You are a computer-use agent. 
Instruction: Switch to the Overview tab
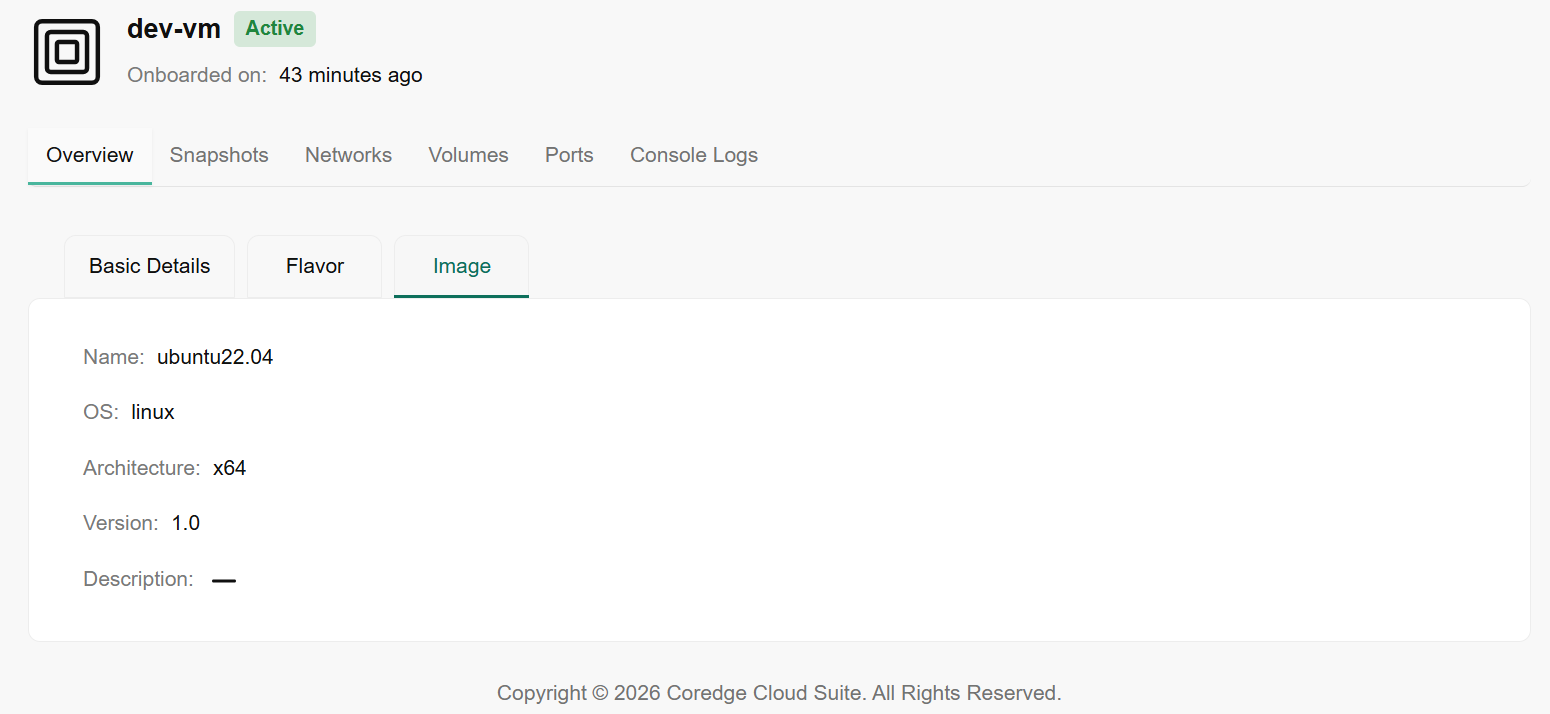(x=90, y=155)
